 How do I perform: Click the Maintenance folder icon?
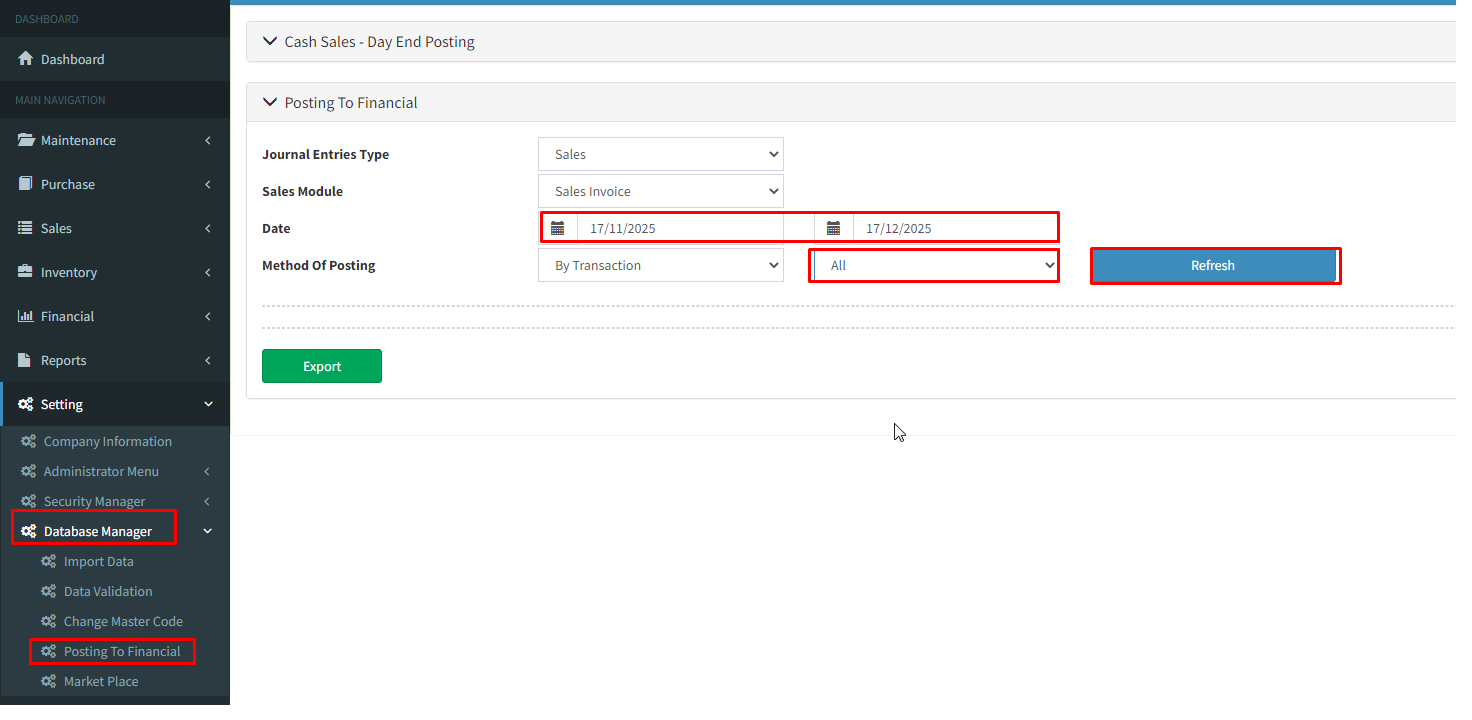click(x=26, y=140)
